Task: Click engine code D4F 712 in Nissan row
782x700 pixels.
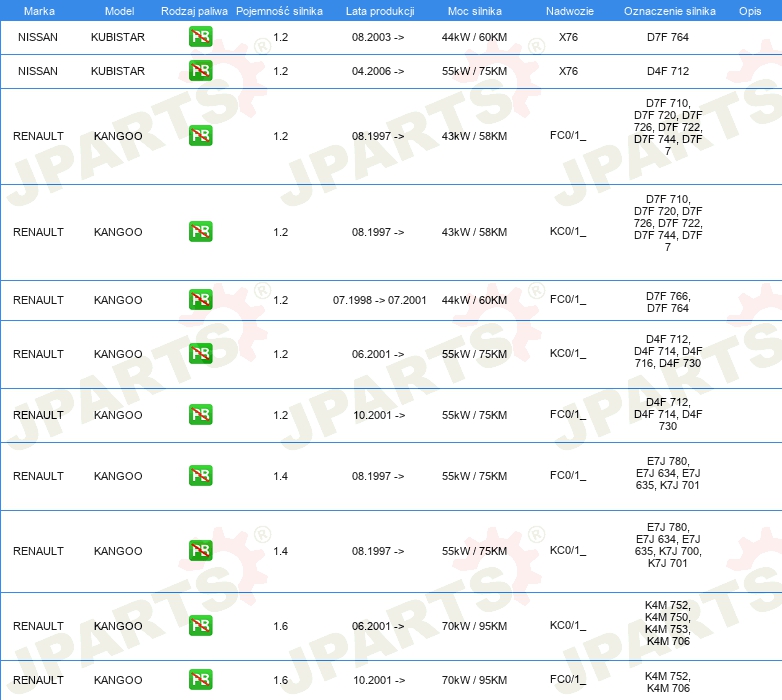Action: click(668, 71)
